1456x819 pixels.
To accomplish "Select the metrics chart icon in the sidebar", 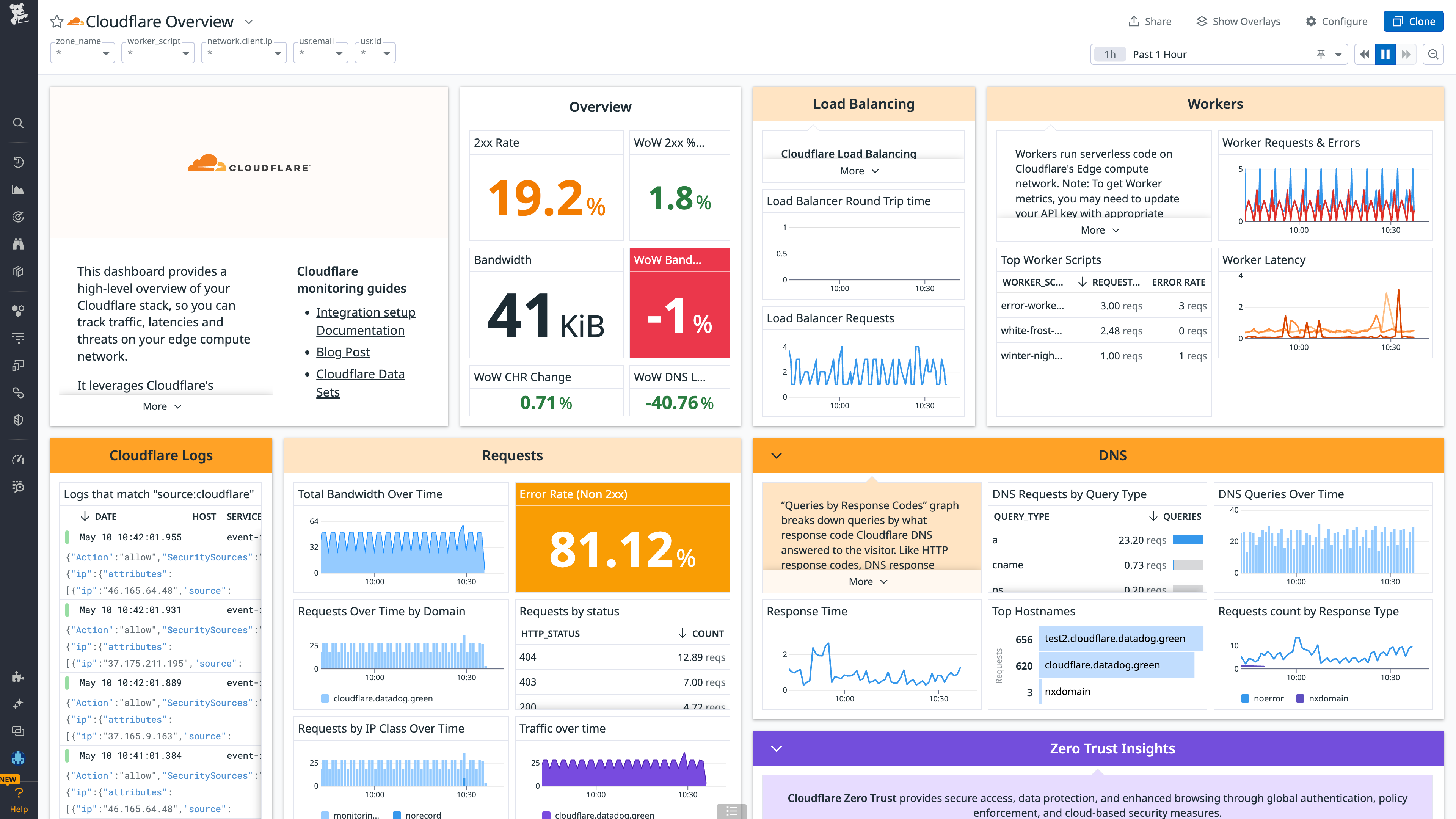I will [x=19, y=190].
